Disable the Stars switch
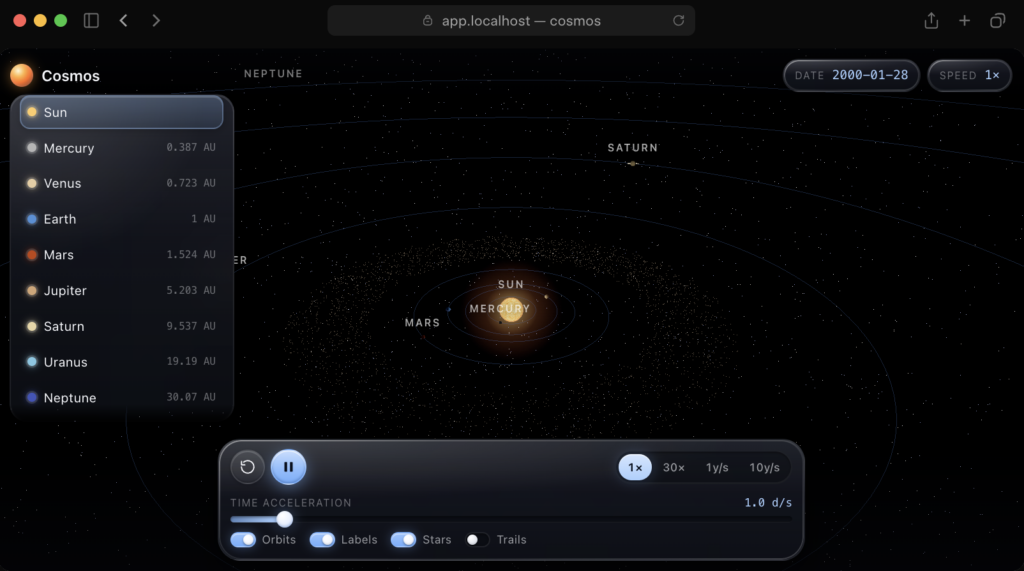This screenshot has width=1024, height=571. pyautogui.click(x=403, y=540)
